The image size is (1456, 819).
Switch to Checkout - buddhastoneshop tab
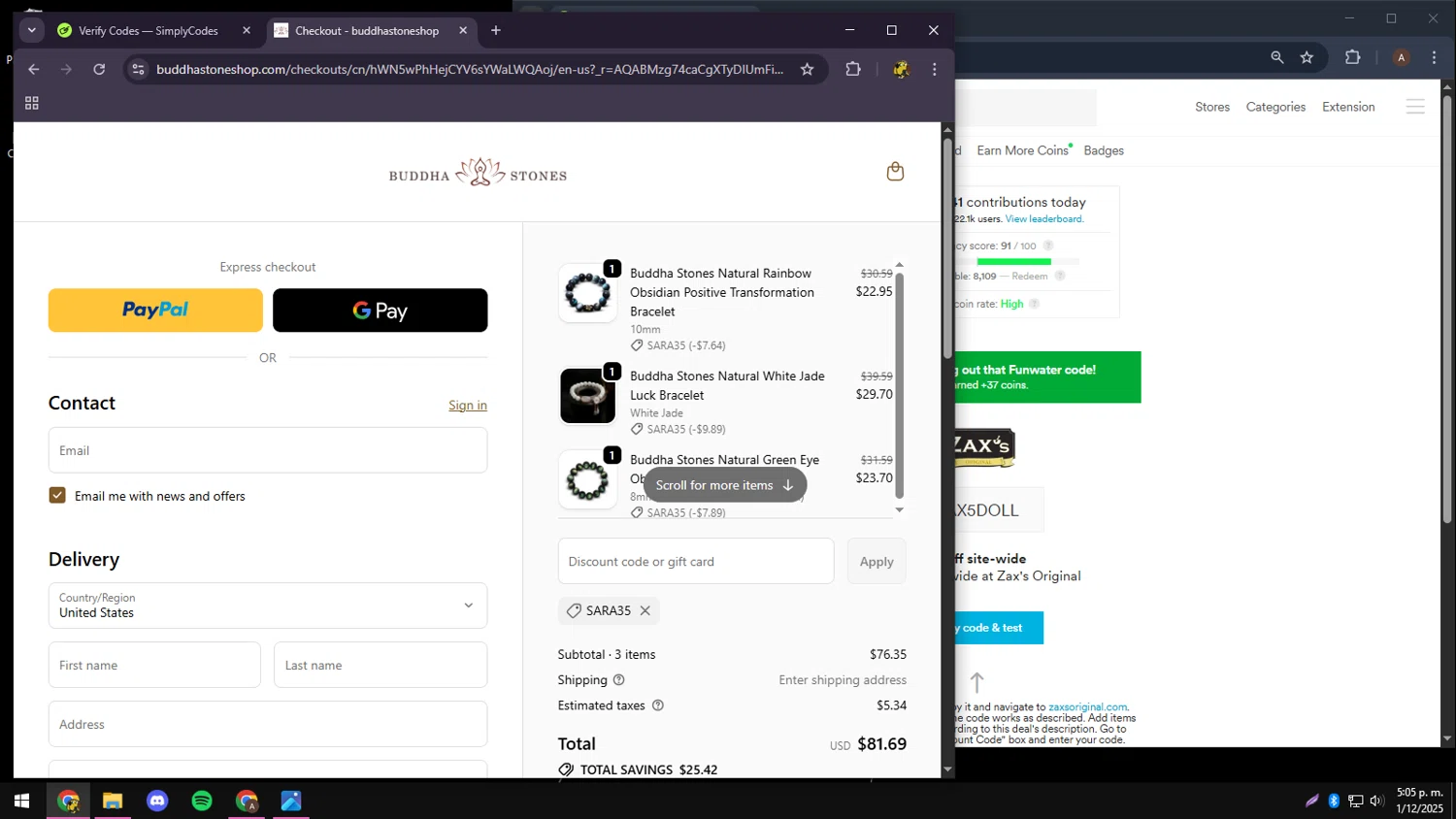(367, 30)
